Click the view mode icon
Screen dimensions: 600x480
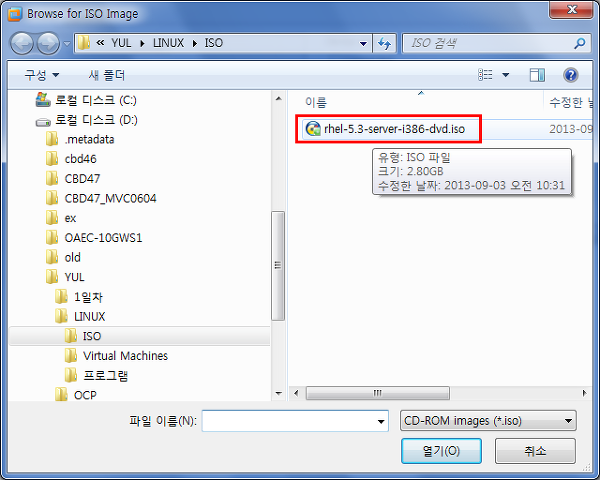click(485, 75)
